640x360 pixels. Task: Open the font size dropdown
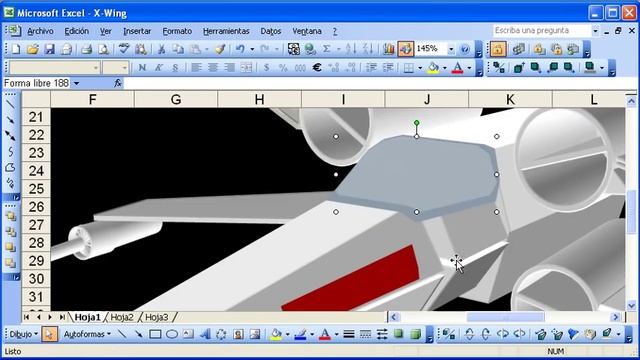125,67
